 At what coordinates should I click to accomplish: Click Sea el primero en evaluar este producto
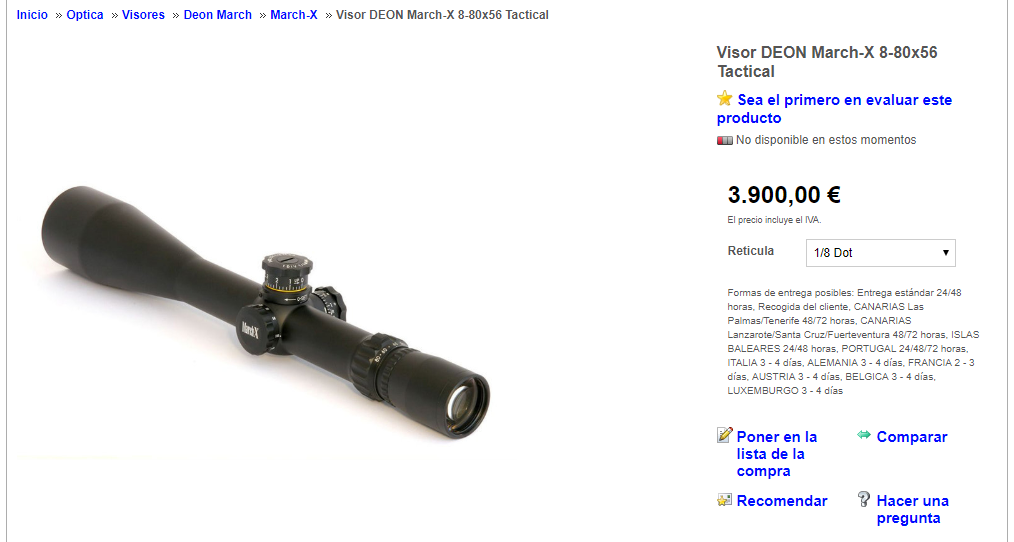(834, 109)
